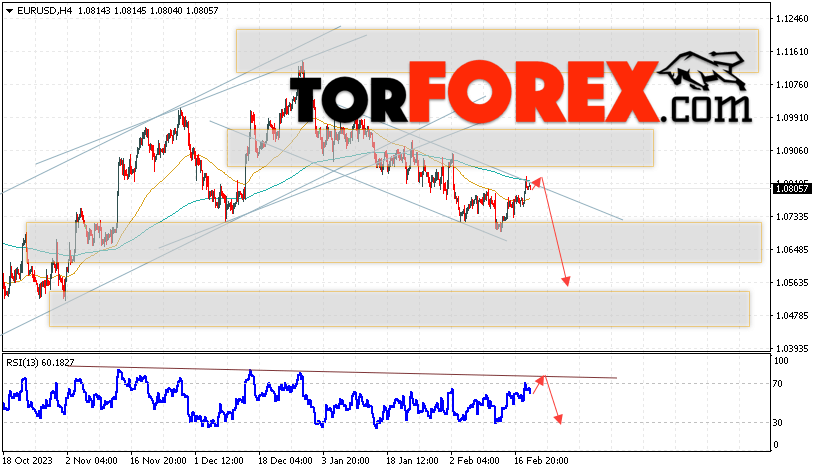Click the RSI 0 scale label
816x472 pixels.
tap(776, 445)
